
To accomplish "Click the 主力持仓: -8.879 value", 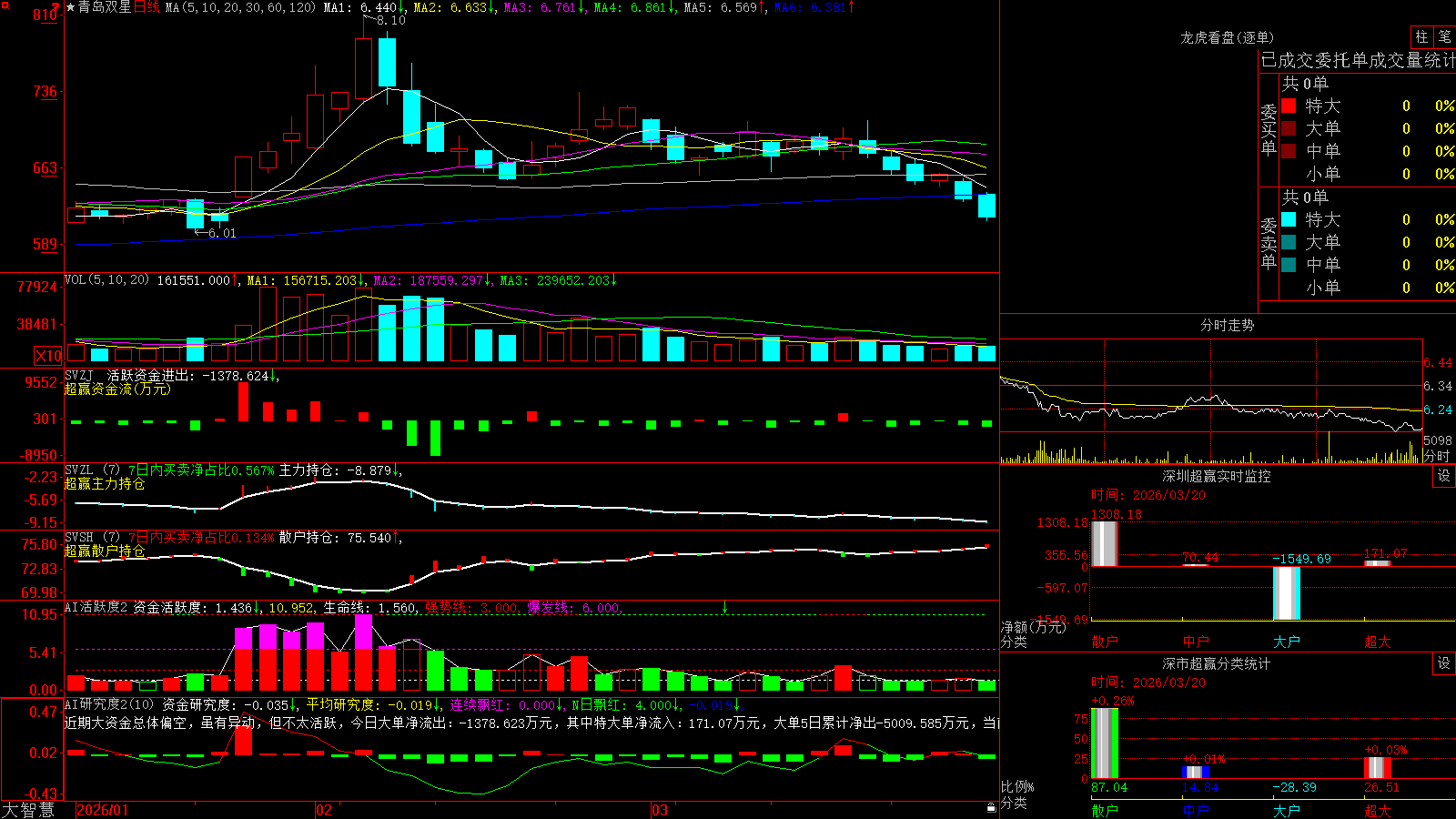I will coord(335,470).
